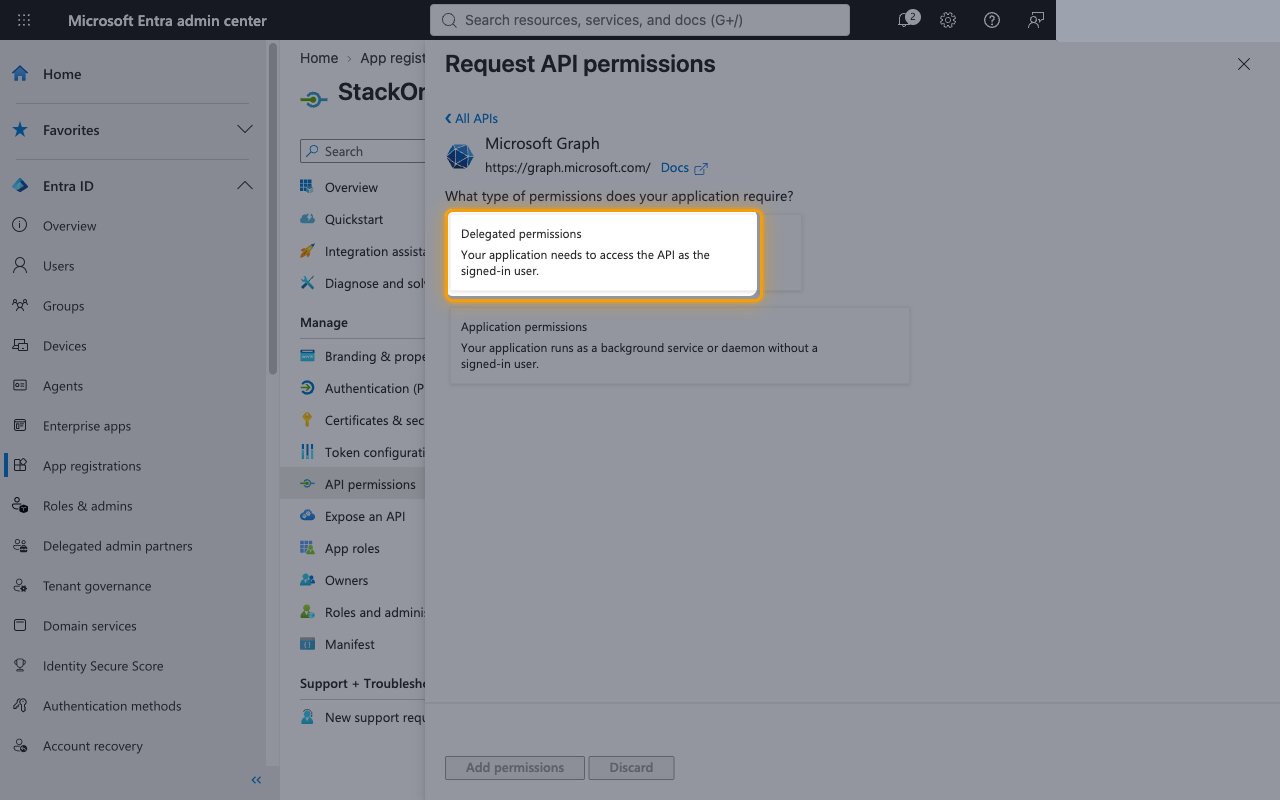Click the Devices icon in sidebar
The width and height of the screenshot is (1280, 800).
click(x=20, y=346)
